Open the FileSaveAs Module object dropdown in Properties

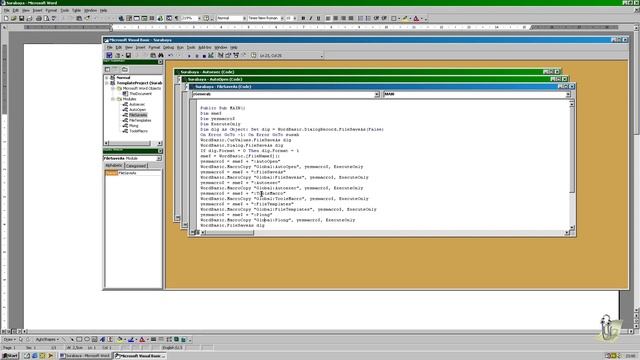(159, 158)
